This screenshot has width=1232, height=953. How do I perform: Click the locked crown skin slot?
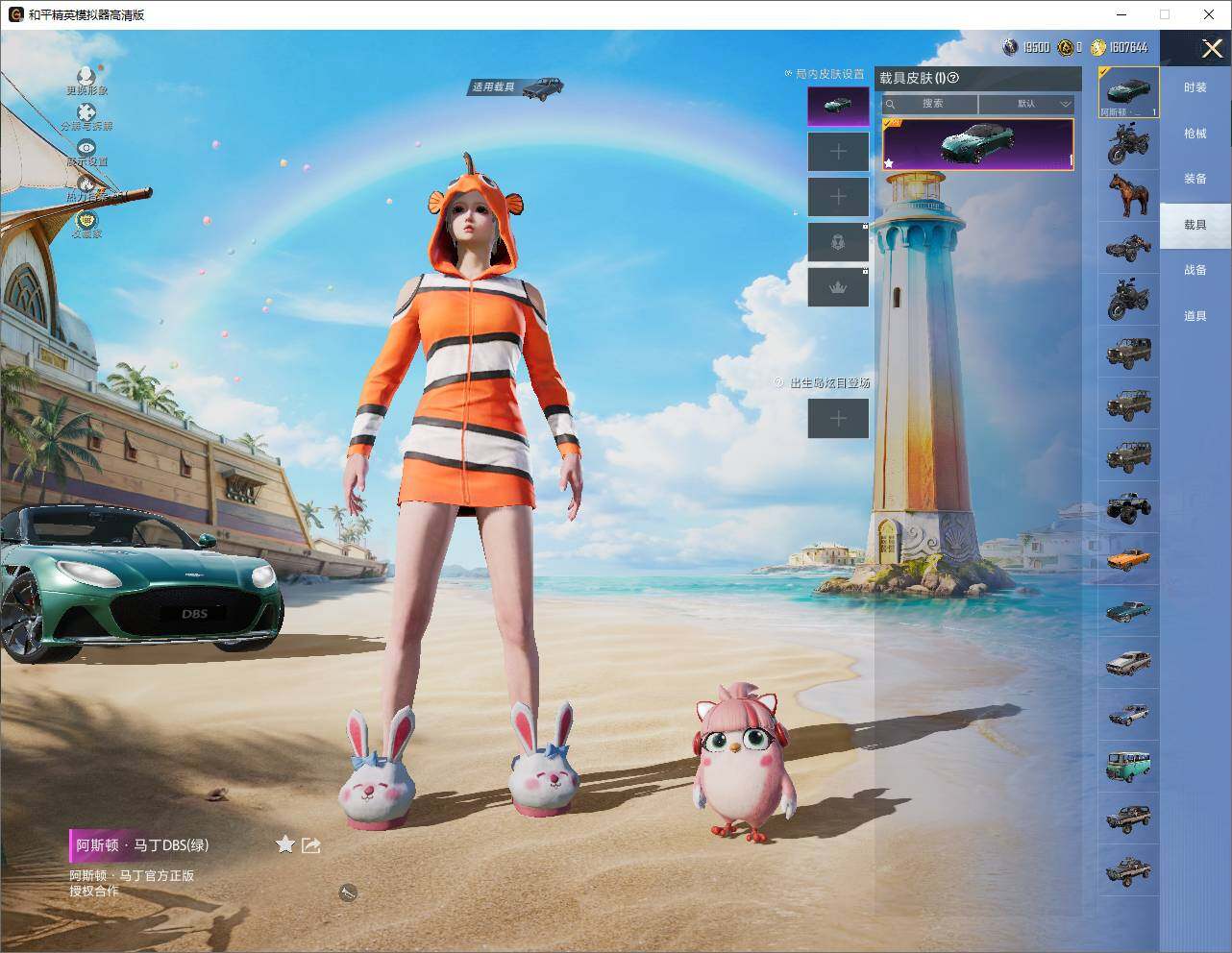point(838,287)
